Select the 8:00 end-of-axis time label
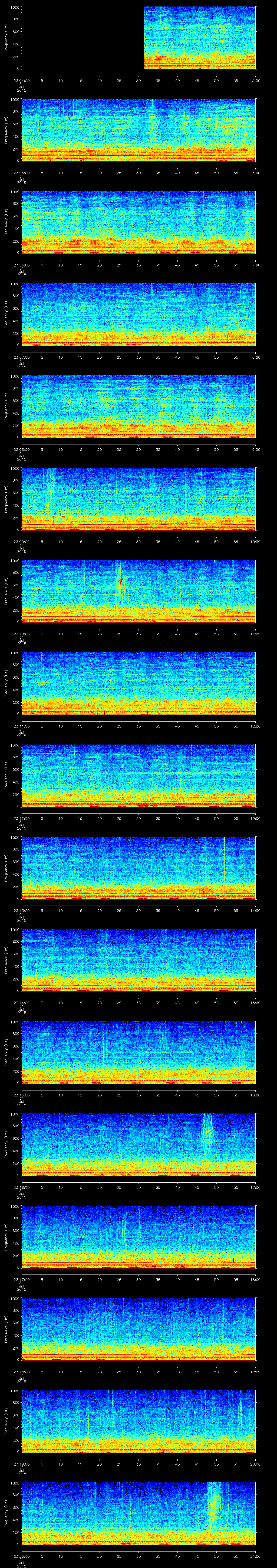The width and height of the screenshot is (277, 1568). pos(256,357)
